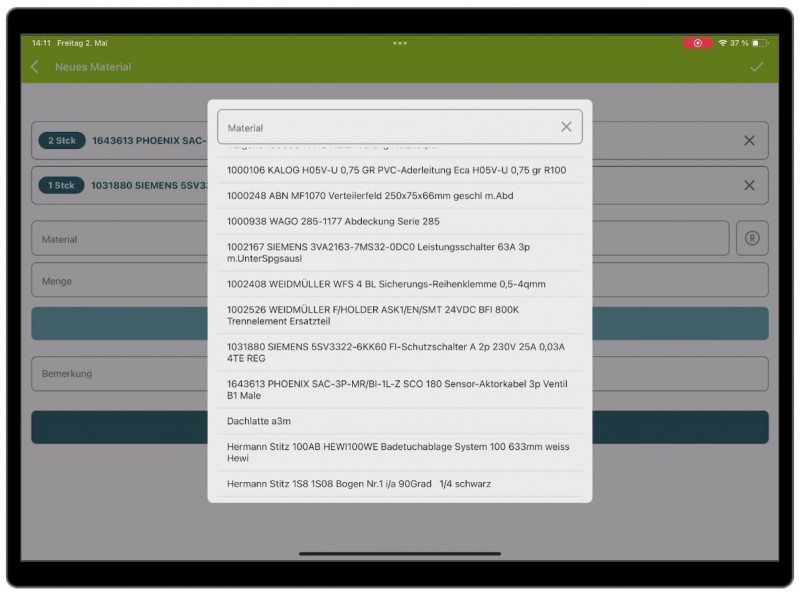
Task: Select 1000248 ABN MF1070 Verteilerfeld item
Action: point(370,196)
